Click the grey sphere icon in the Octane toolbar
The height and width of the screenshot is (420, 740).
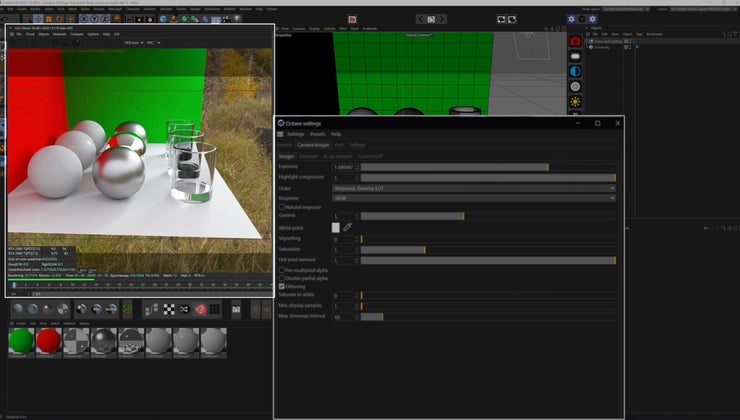[575, 86]
